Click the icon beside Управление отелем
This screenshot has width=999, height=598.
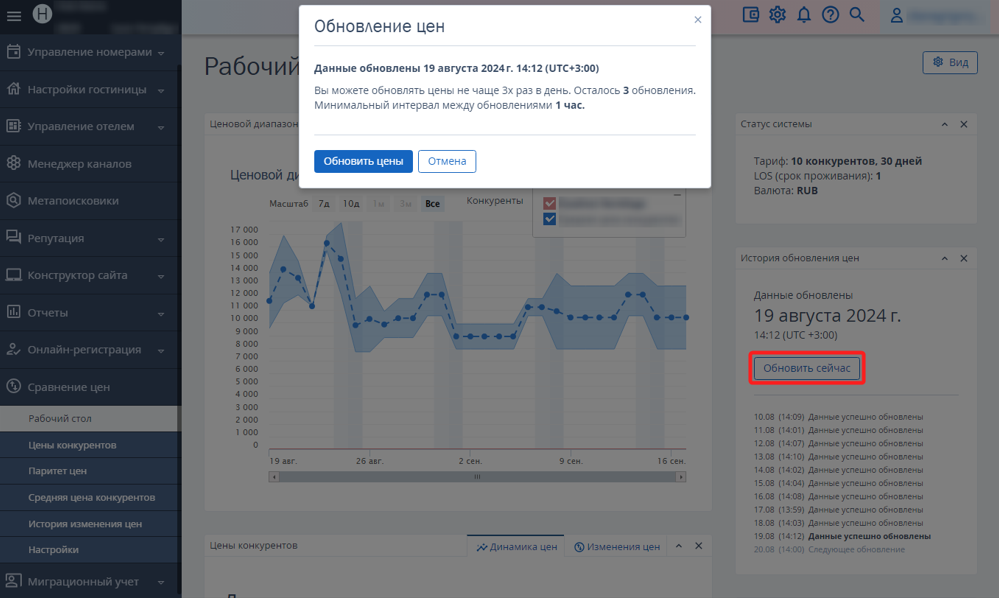pyautogui.click(x=13, y=125)
